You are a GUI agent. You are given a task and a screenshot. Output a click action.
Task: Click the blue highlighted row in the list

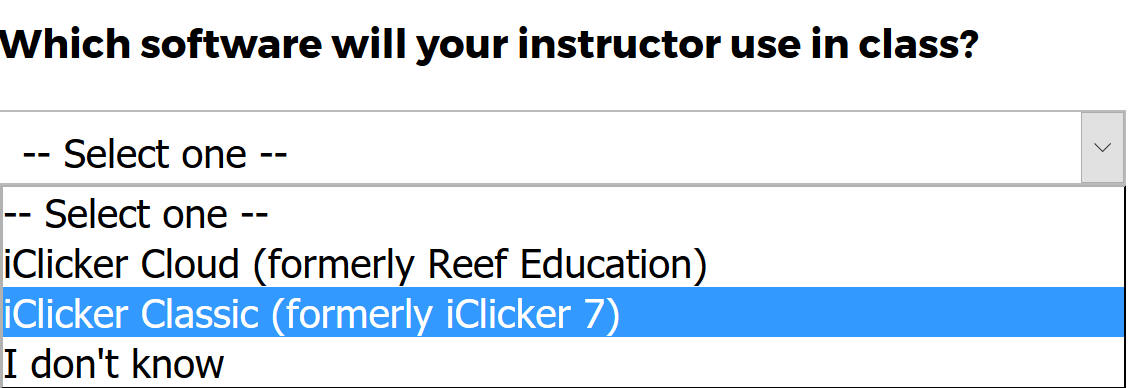pos(563,312)
